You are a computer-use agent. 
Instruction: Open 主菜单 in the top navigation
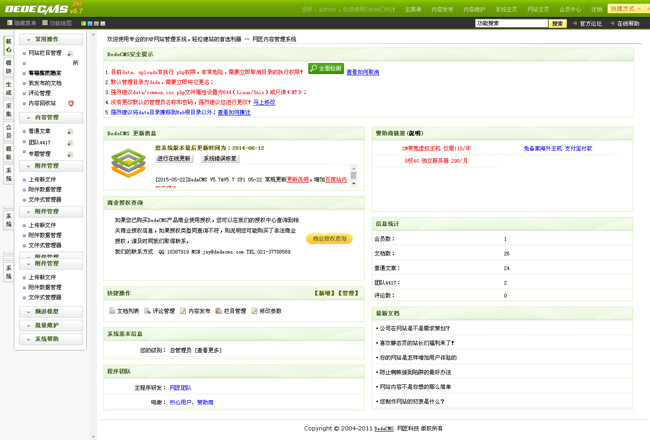click(413, 9)
